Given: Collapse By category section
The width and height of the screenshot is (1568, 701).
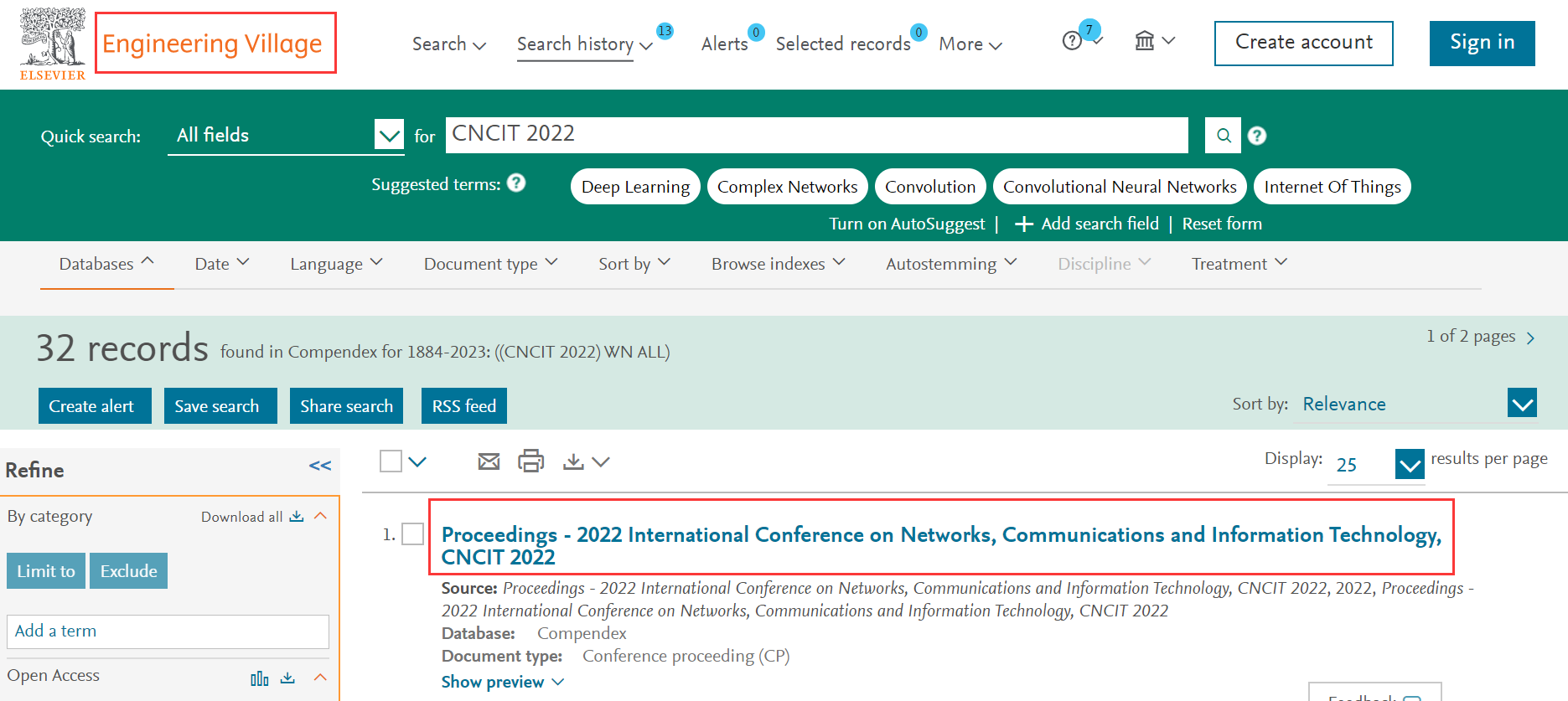Looking at the screenshot, I should click(320, 516).
